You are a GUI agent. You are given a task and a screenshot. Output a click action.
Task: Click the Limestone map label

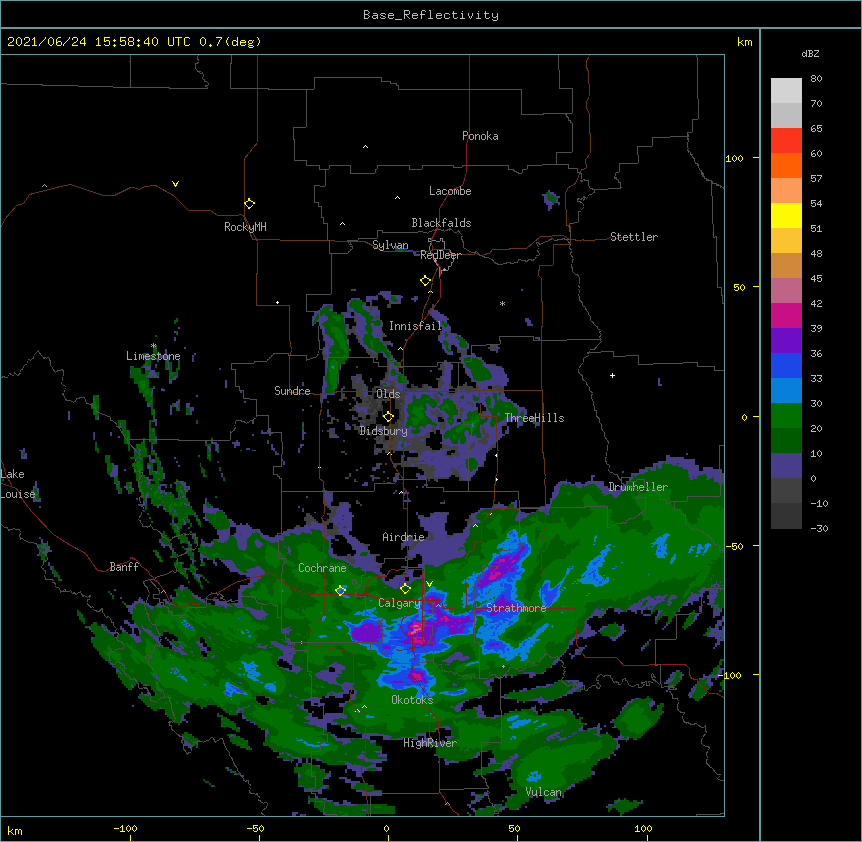click(153, 356)
